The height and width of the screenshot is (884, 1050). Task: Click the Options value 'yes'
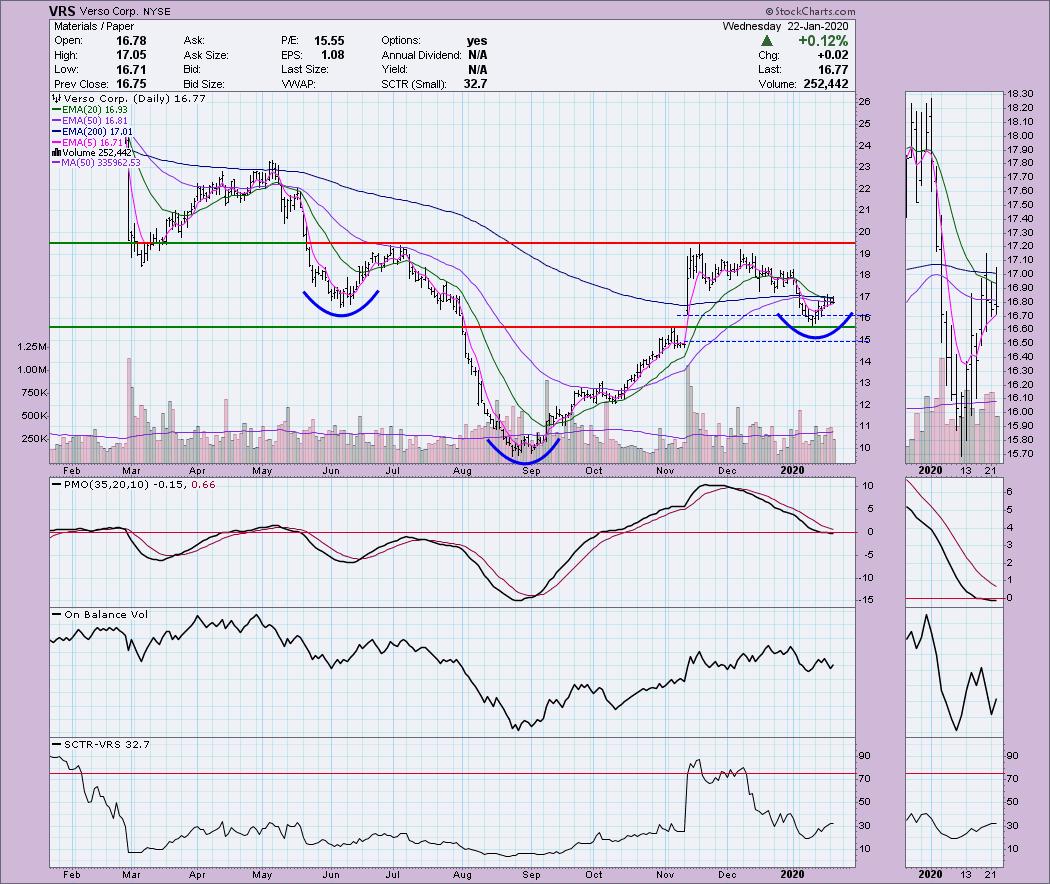coord(477,41)
